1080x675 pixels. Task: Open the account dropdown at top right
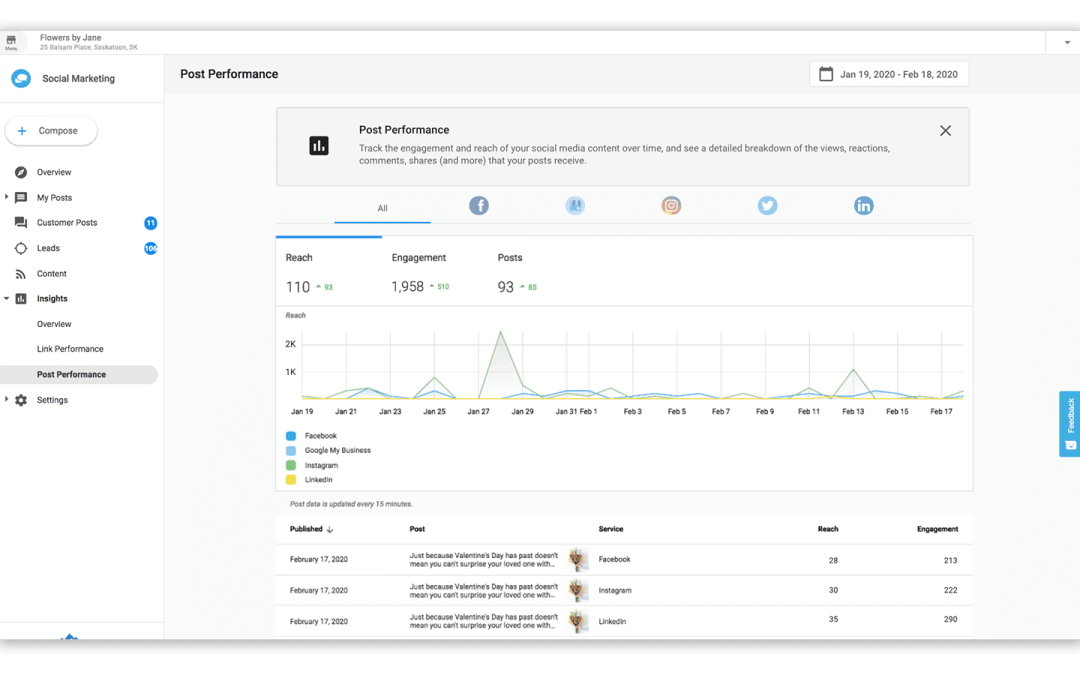[x=1067, y=43]
